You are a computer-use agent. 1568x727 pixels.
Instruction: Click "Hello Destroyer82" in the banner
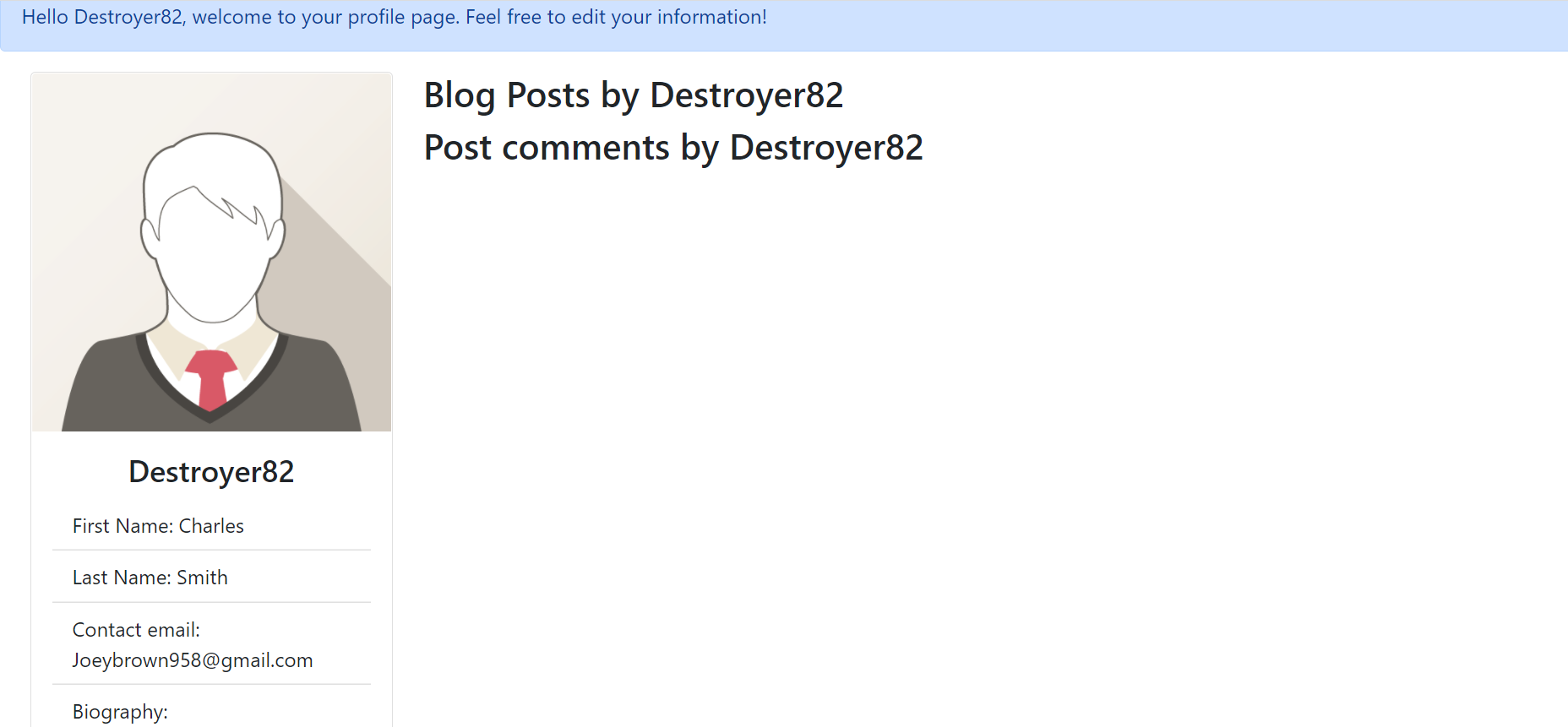pyautogui.click(x=102, y=17)
